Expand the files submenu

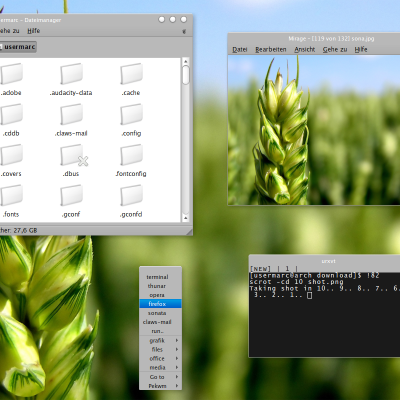click(160, 349)
